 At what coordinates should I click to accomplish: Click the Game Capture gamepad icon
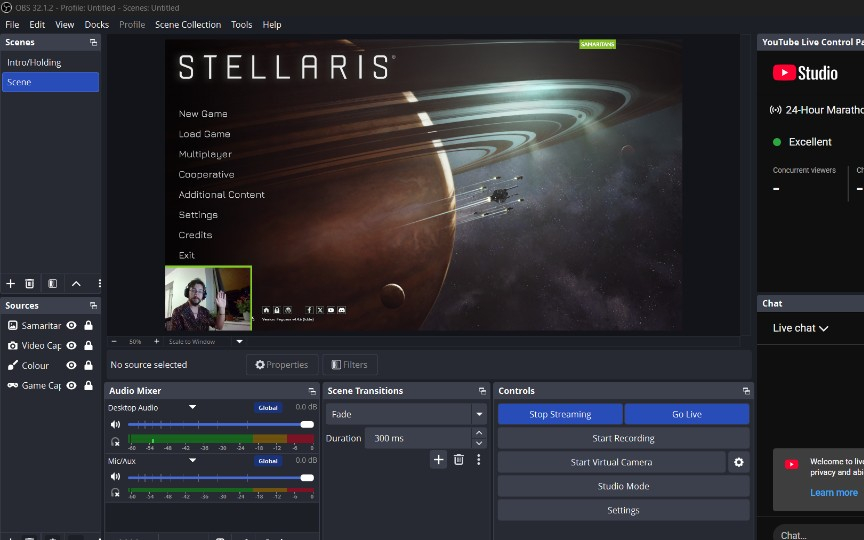[x=13, y=385]
